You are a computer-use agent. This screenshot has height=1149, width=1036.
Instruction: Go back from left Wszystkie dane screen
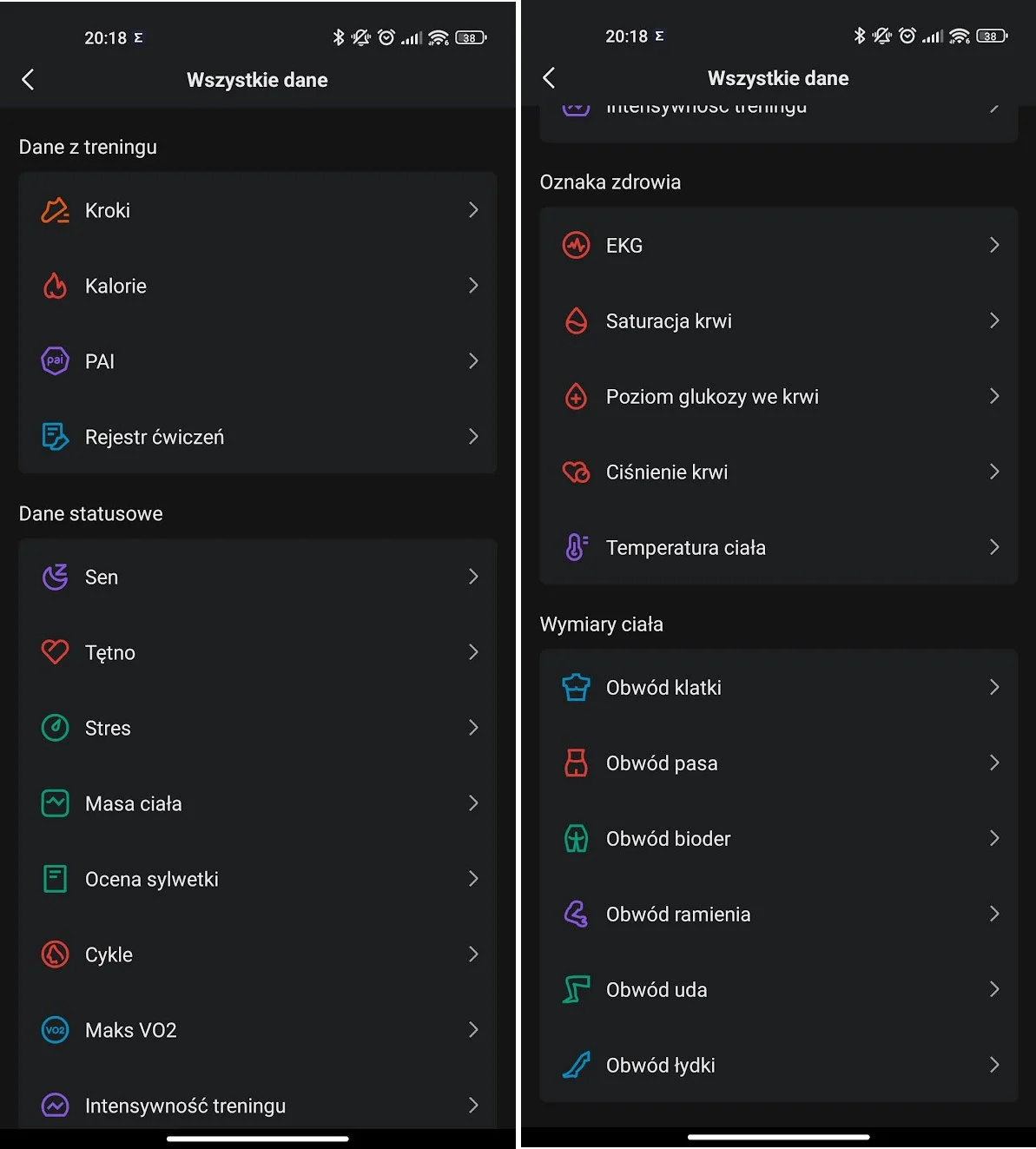point(28,80)
